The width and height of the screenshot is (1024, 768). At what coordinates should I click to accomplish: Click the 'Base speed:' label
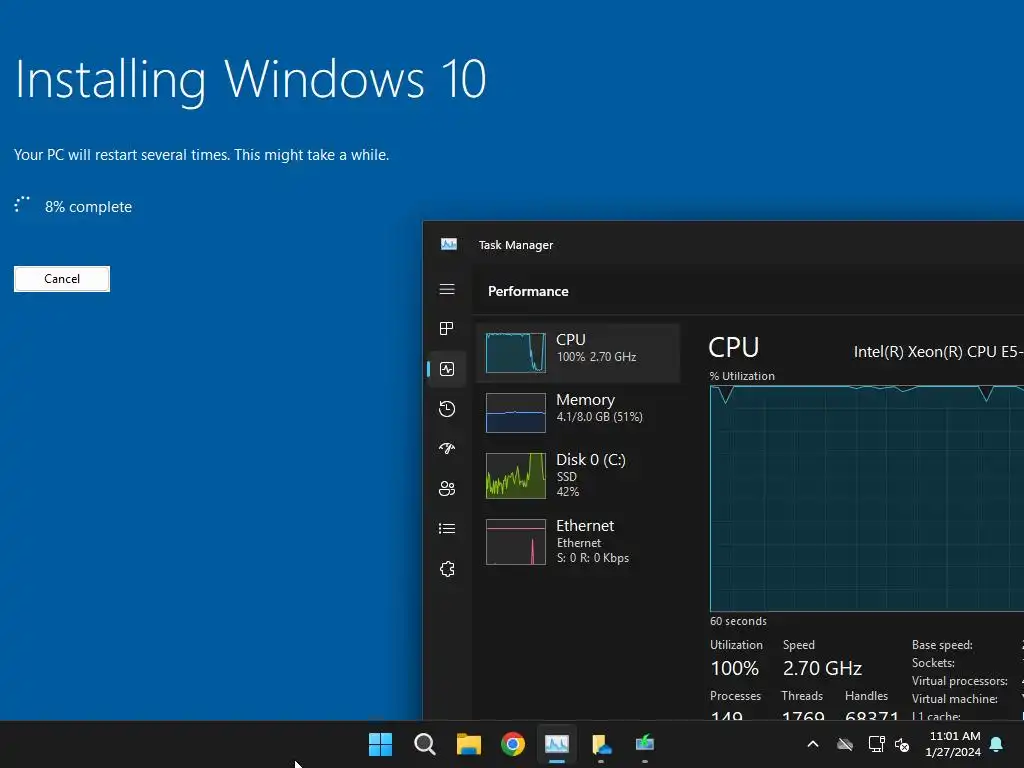[x=942, y=645]
